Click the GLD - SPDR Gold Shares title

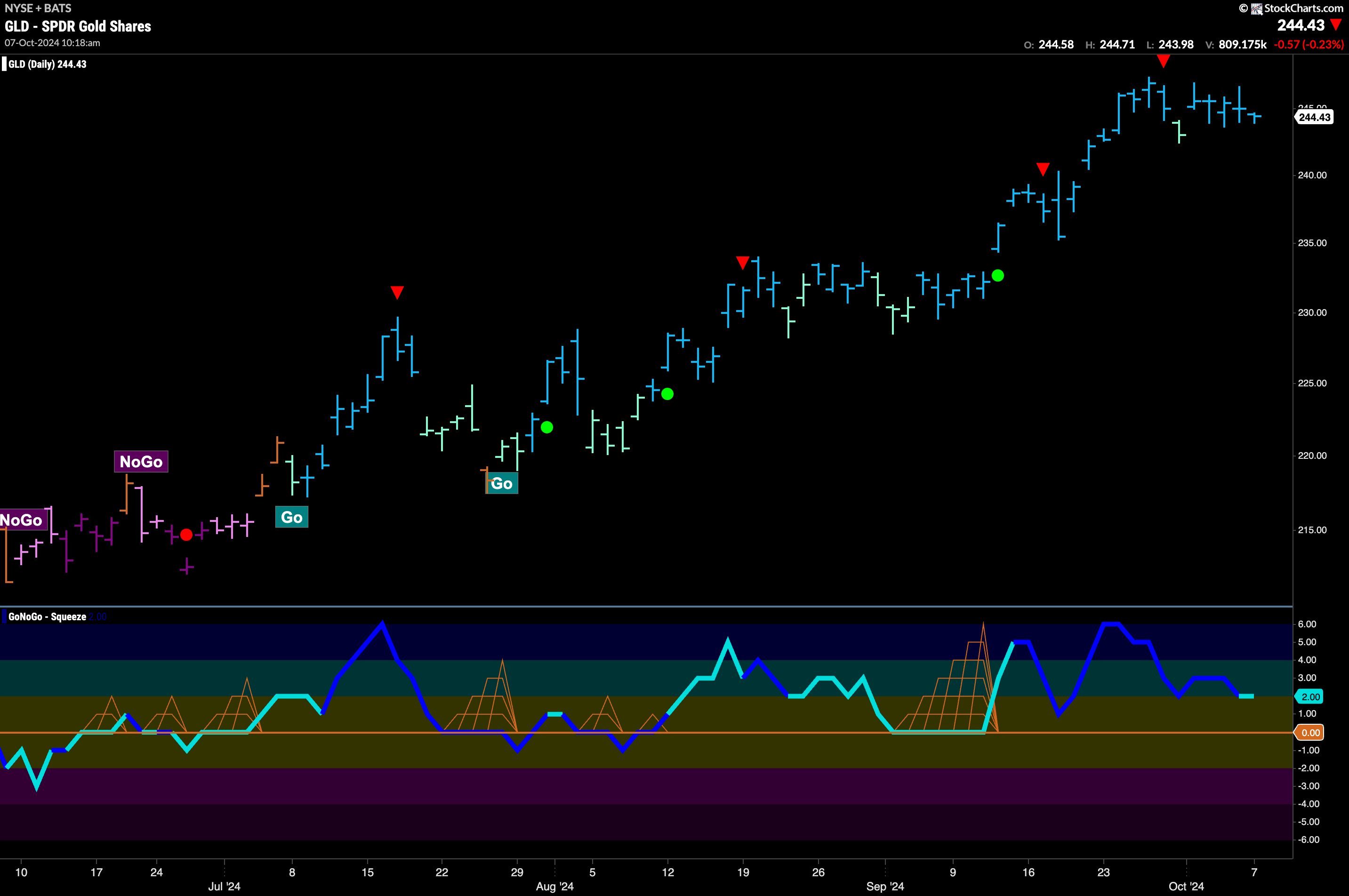pos(78,26)
